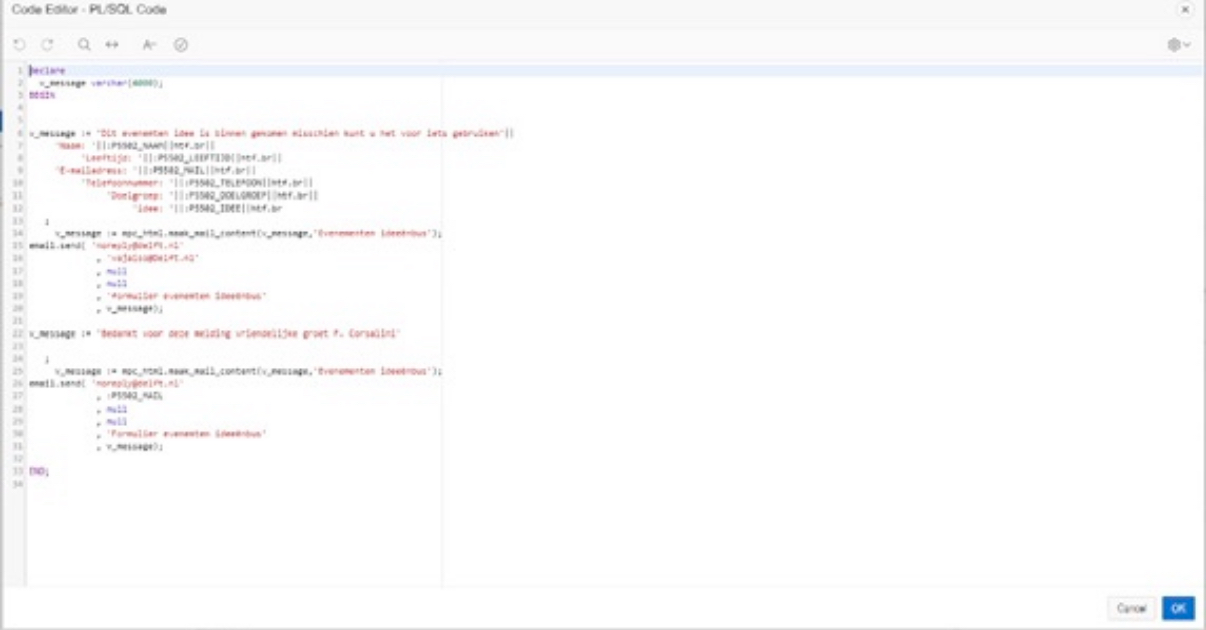Click the 'END;' line

39,471
